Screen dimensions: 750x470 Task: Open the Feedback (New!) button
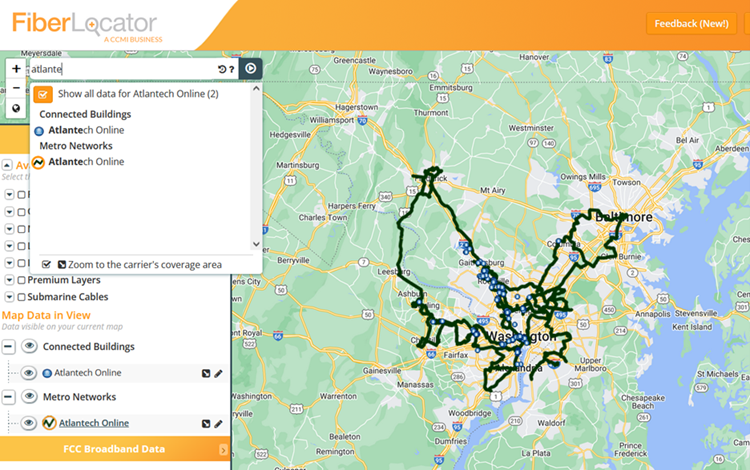690,23
